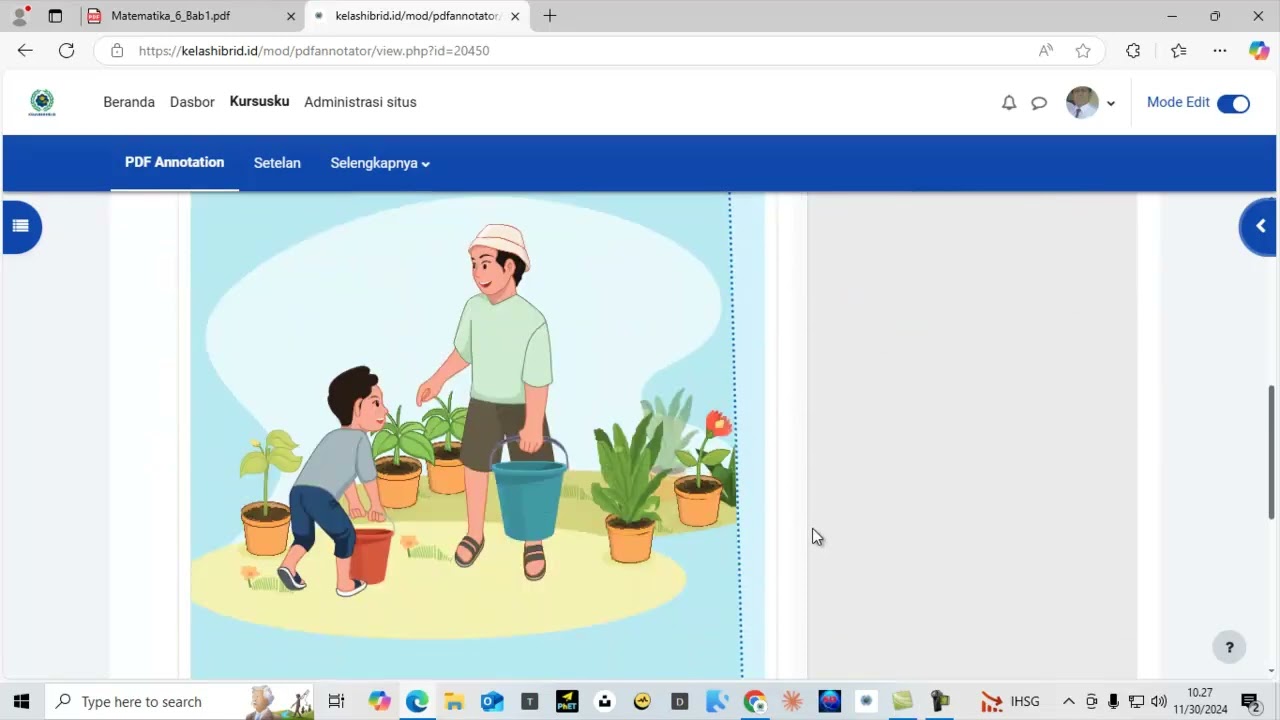This screenshot has width=1280, height=720.
Task: Open Task View on the taskbar
Action: 337,701
